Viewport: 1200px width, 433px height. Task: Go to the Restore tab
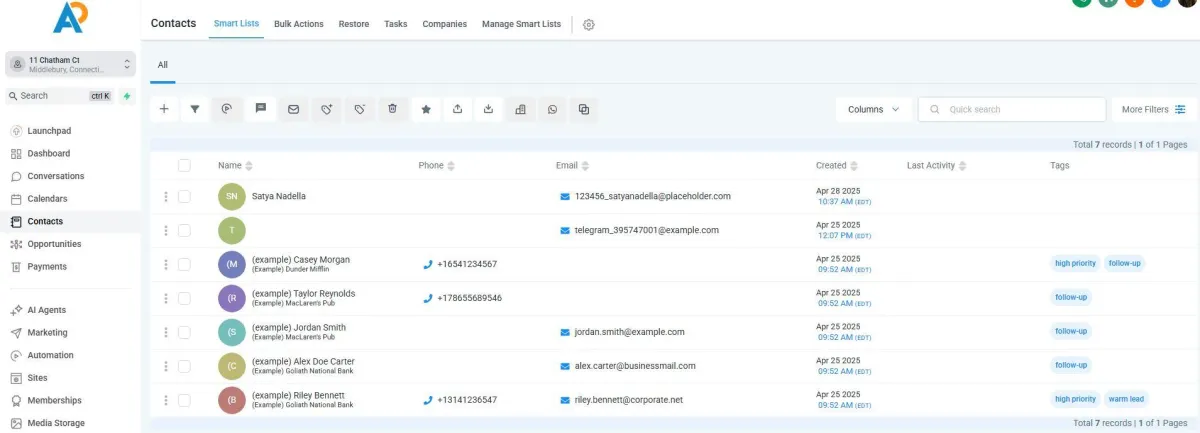pyautogui.click(x=354, y=24)
